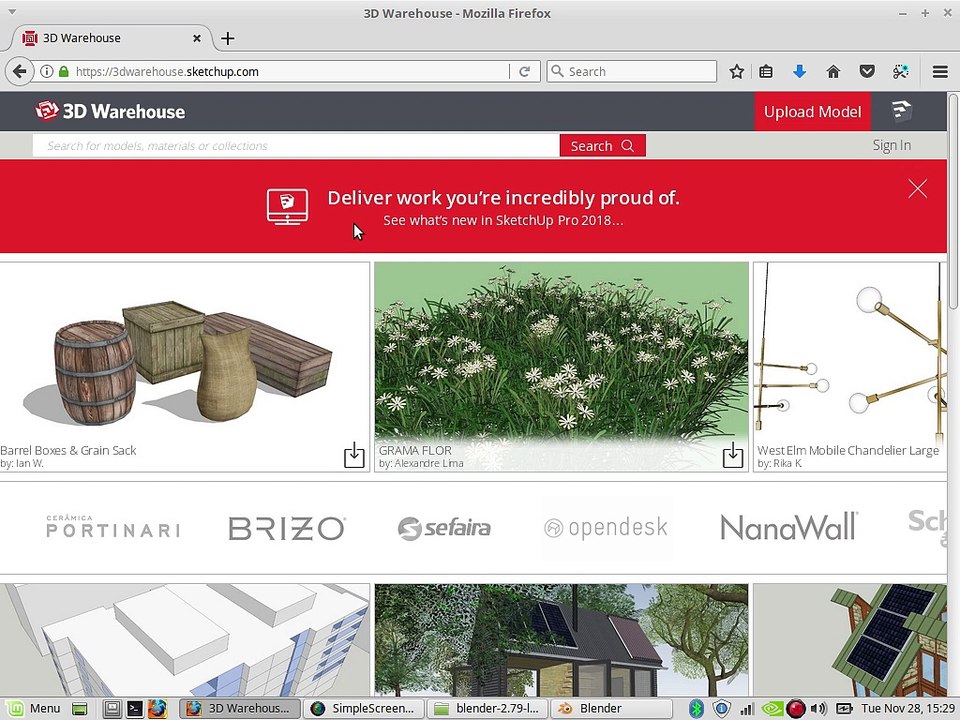Open a new tab with plus button

pyautogui.click(x=228, y=39)
